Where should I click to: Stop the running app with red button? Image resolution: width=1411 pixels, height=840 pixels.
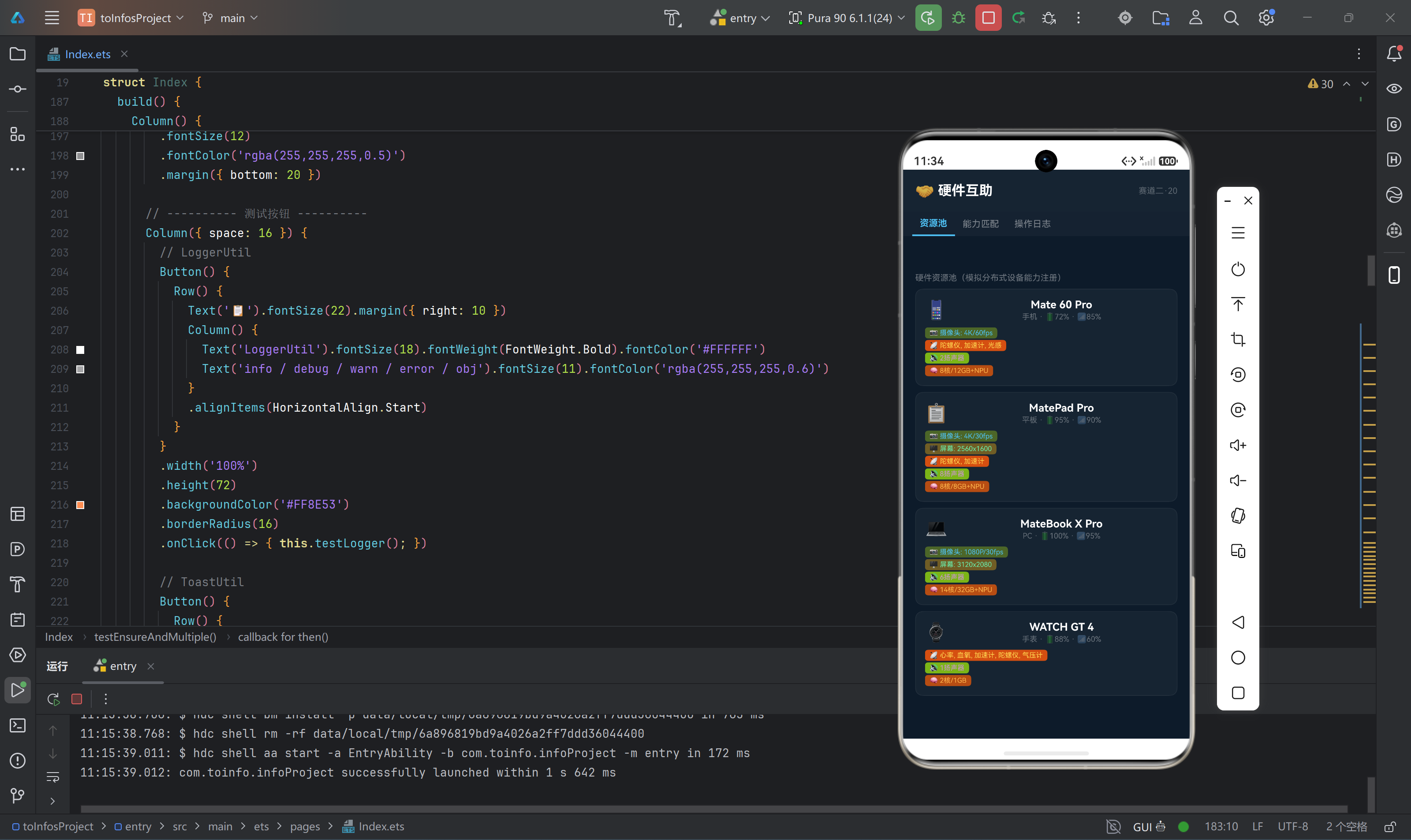click(988, 18)
